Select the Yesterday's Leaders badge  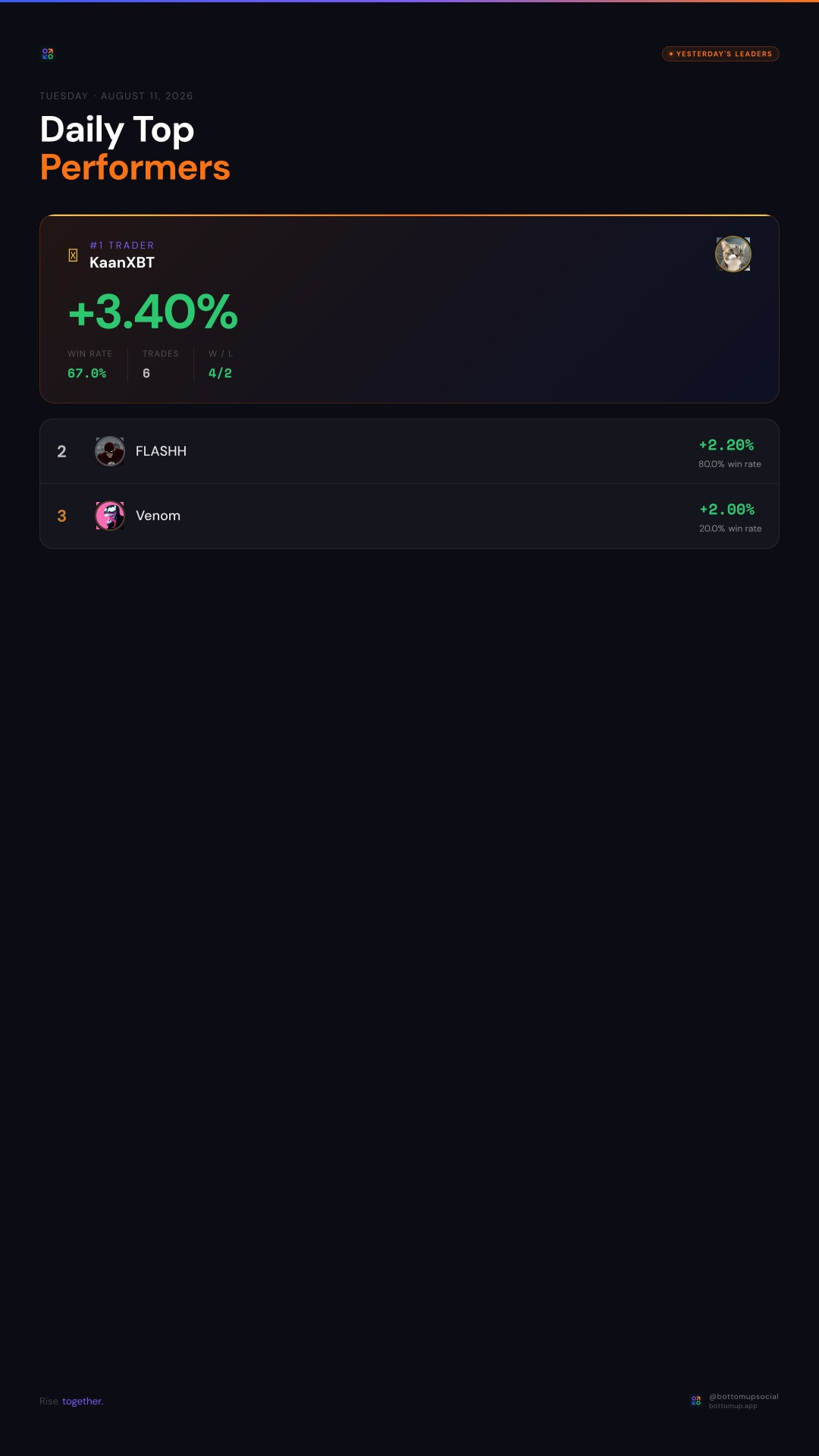pyautogui.click(x=720, y=54)
